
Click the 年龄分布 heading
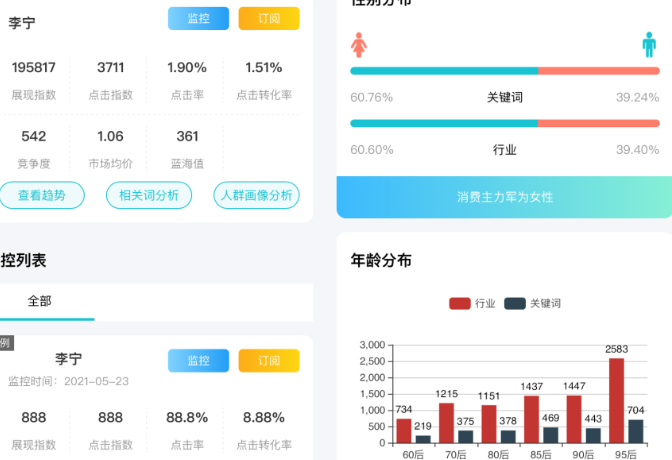click(x=381, y=260)
